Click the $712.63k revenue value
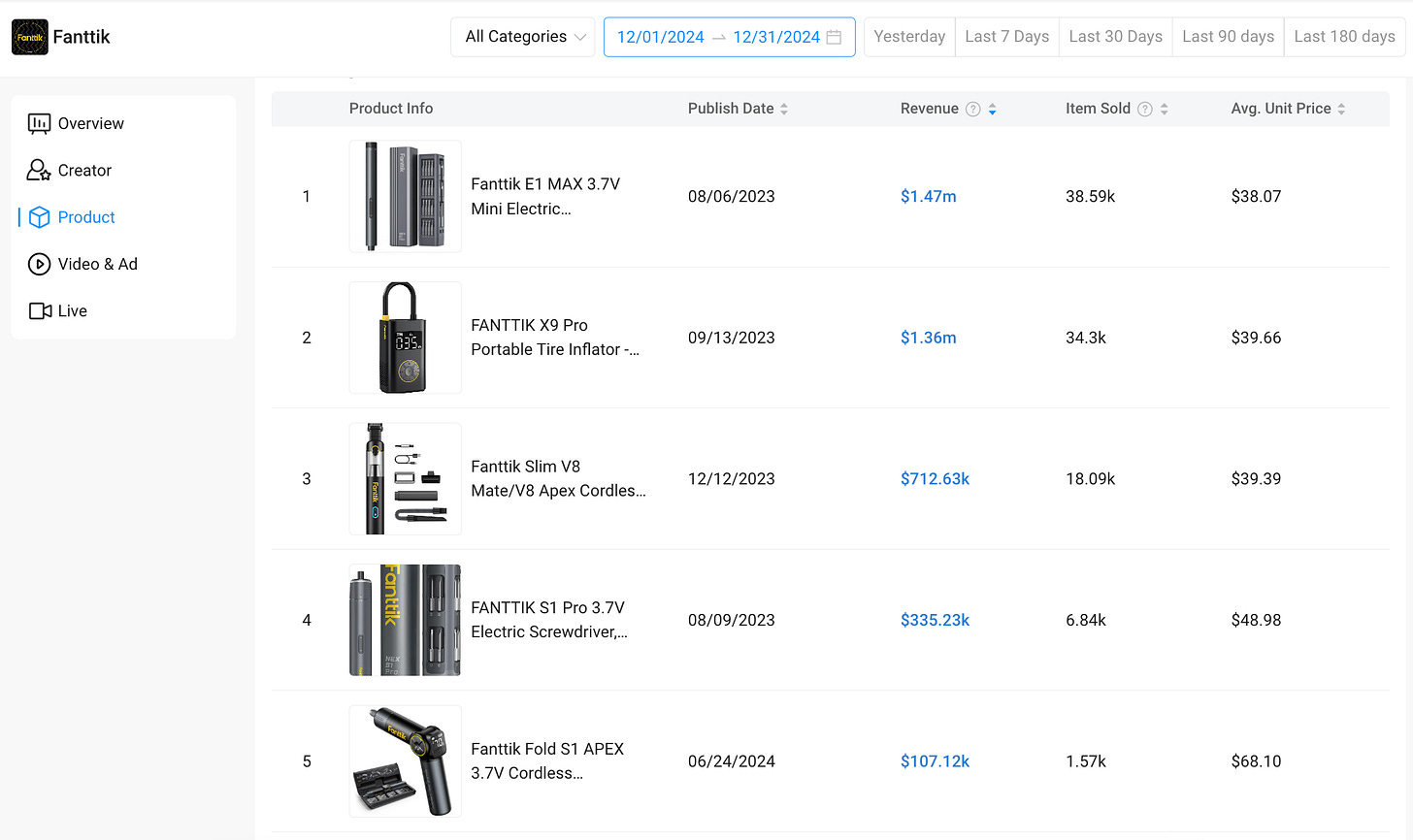1413x840 pixels. (x=936, y=478)
